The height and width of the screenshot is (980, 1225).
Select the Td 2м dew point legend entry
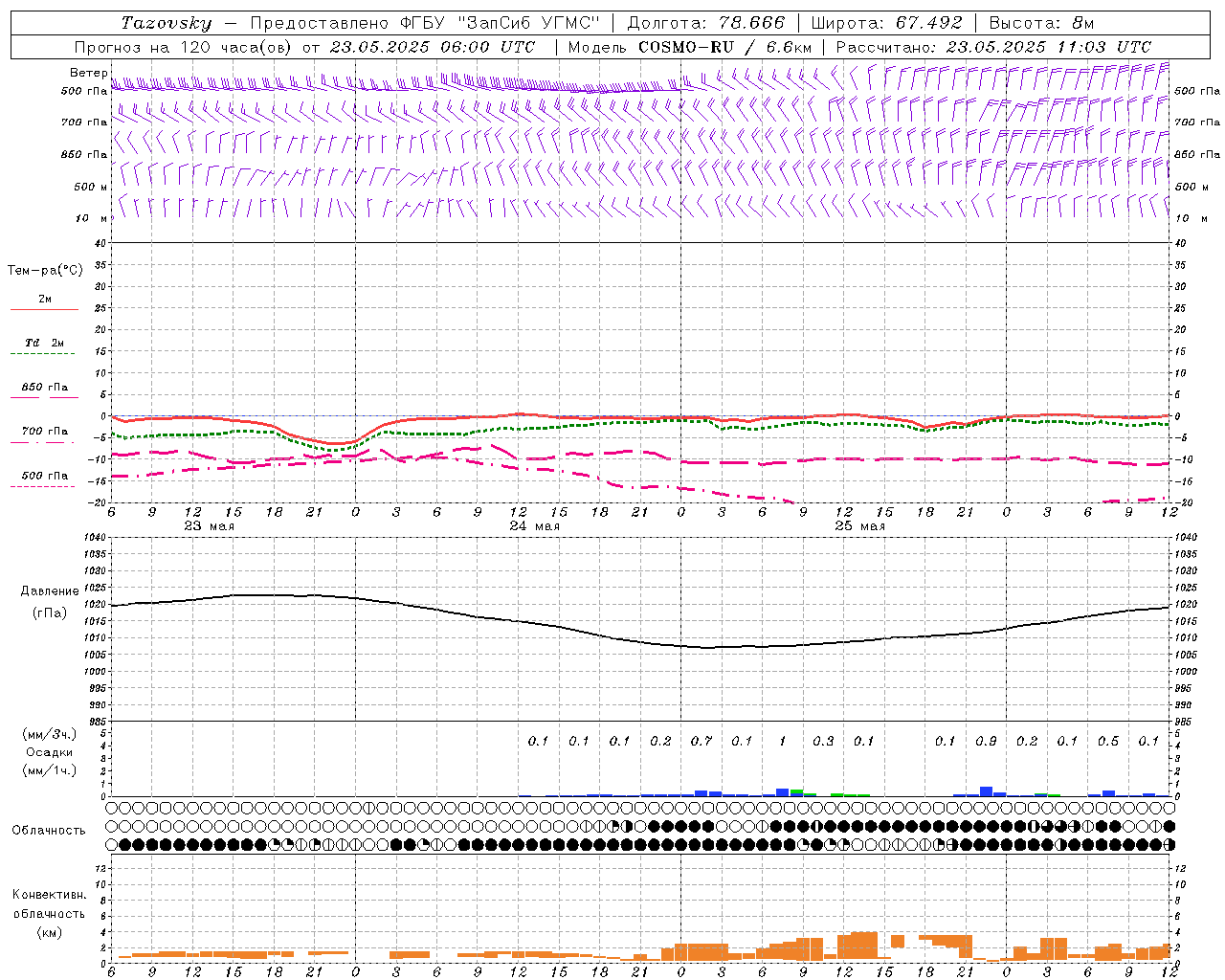[44, 343]
